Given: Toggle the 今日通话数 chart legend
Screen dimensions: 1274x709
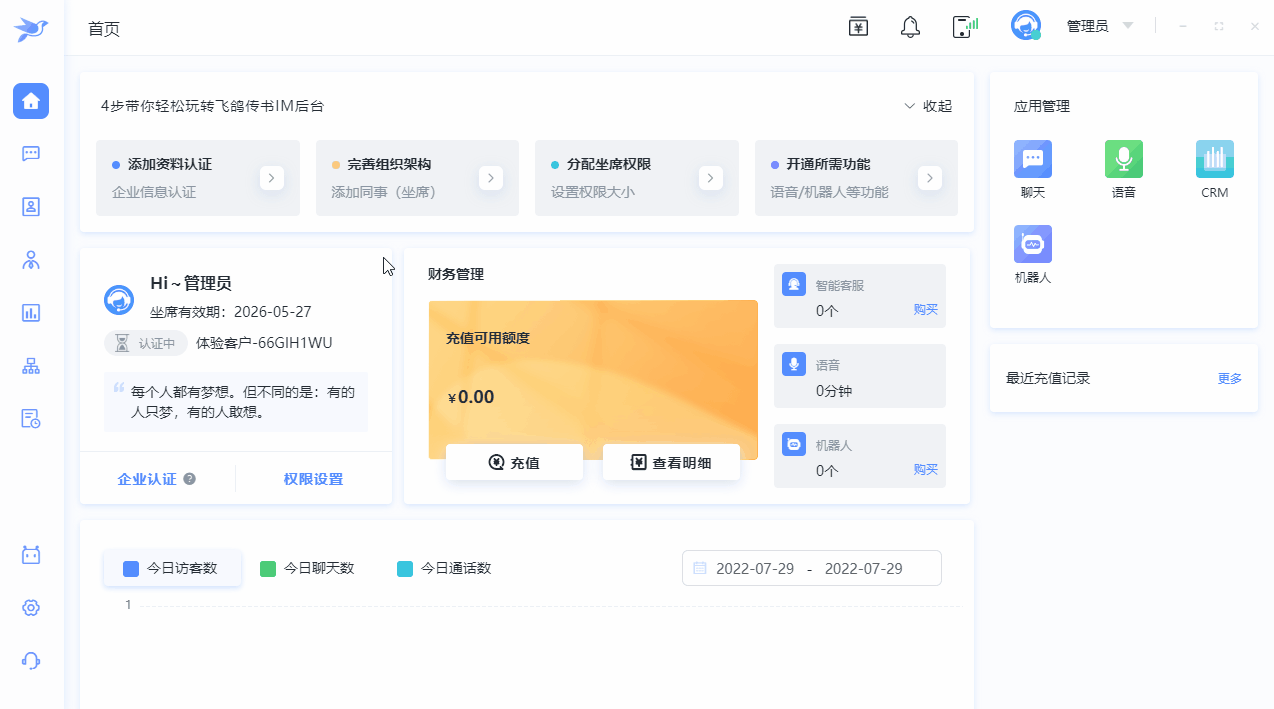Looking at the screenshot, I should coord(444,568).
